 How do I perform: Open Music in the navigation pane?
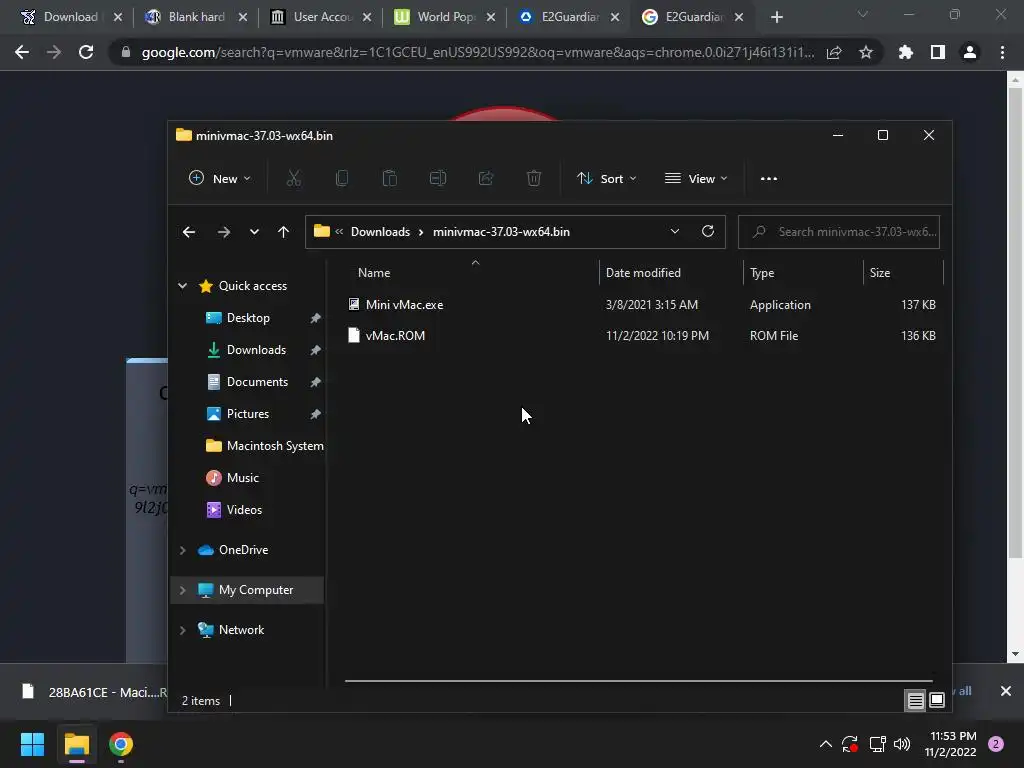(242, 478)
